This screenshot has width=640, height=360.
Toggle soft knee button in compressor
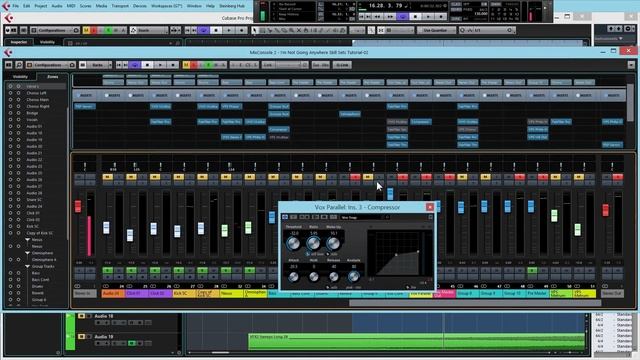(308, 254)
